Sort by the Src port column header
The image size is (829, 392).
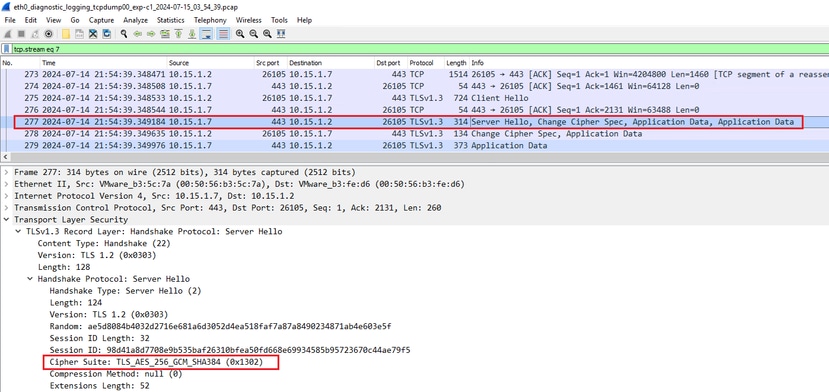click(271, 63)
